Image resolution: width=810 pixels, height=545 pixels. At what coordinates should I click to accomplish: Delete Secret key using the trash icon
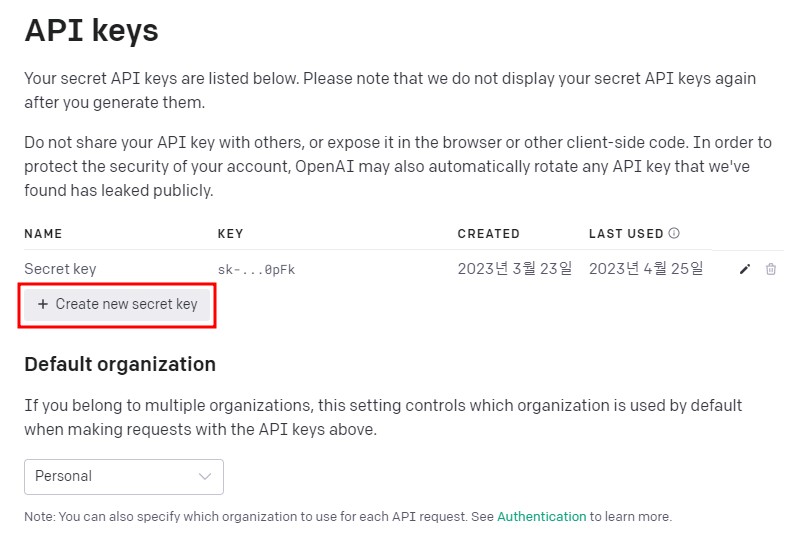(x=771, y=269)
